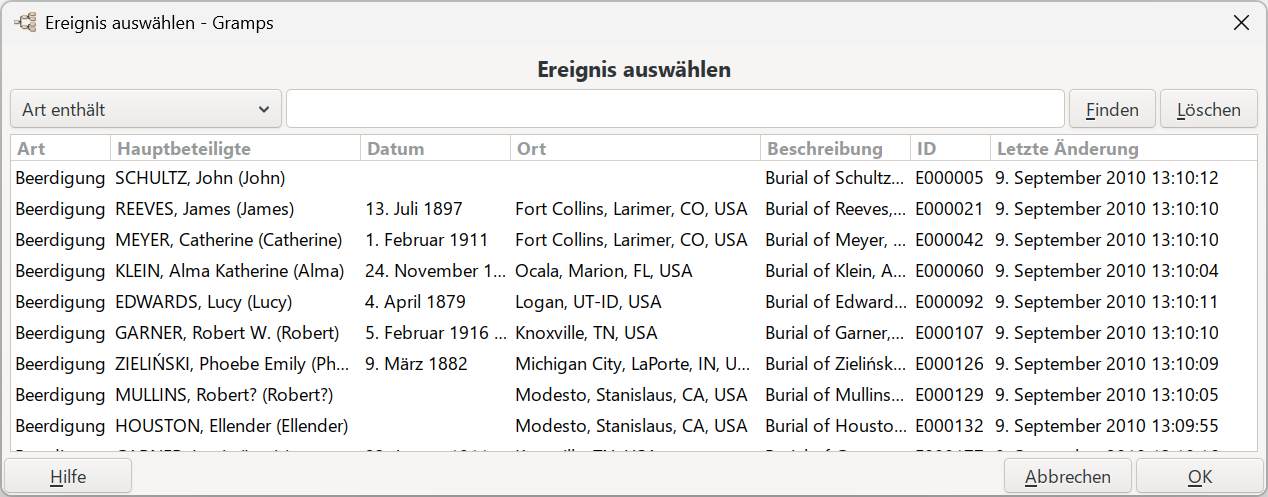The image size is (1268, 497).
Task: Sort by the ID column header
Action: (951, 148)
